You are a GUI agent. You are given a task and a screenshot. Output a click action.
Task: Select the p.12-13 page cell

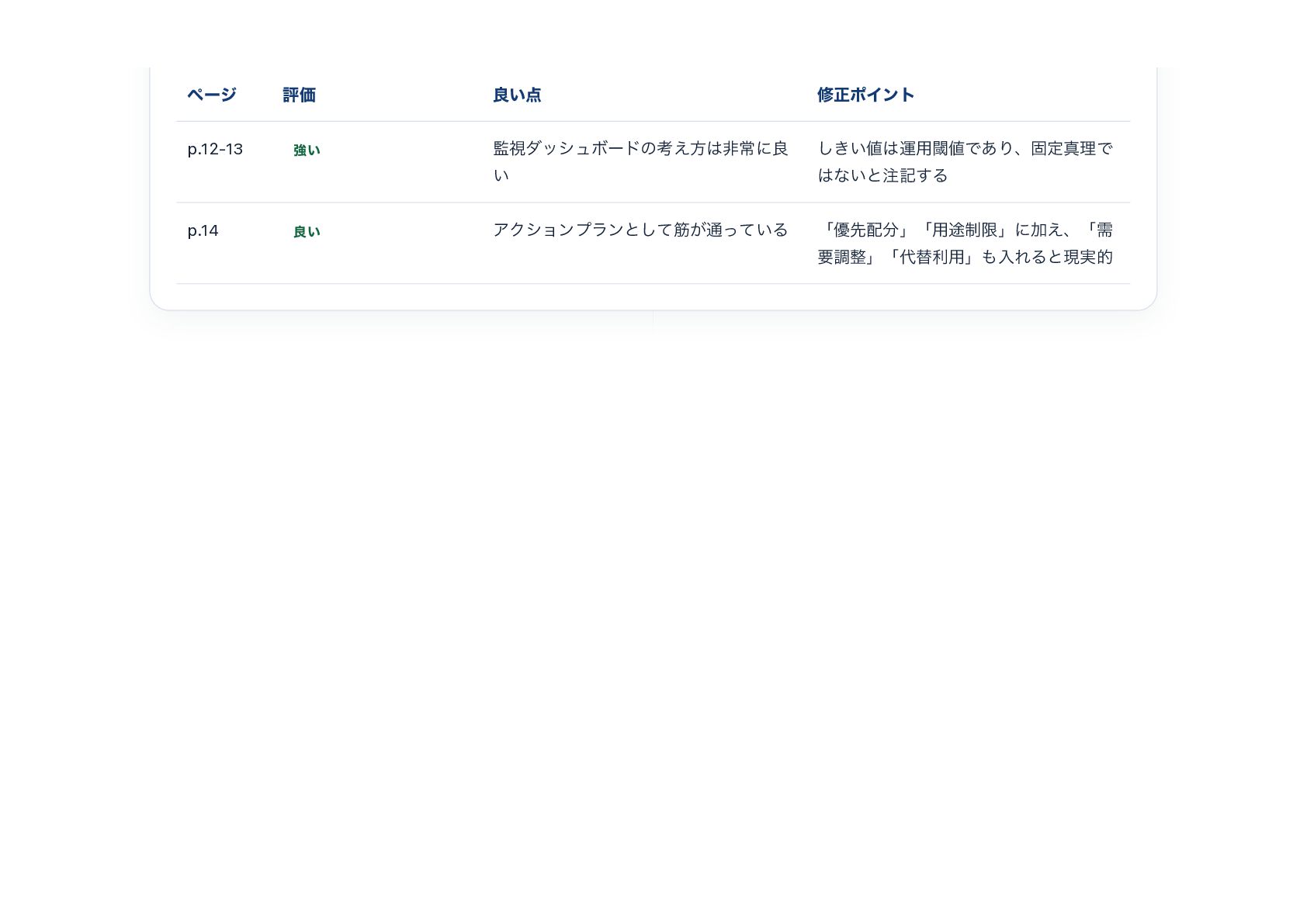coord(215,149)
